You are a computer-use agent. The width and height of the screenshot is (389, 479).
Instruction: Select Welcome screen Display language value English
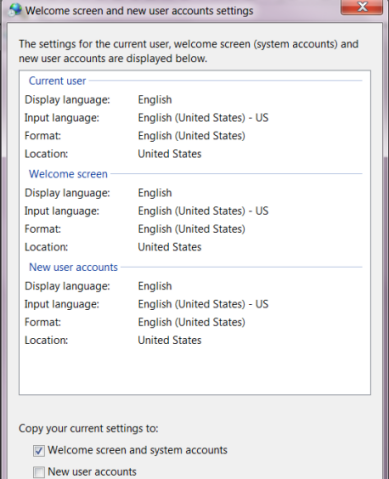point(155,193)
